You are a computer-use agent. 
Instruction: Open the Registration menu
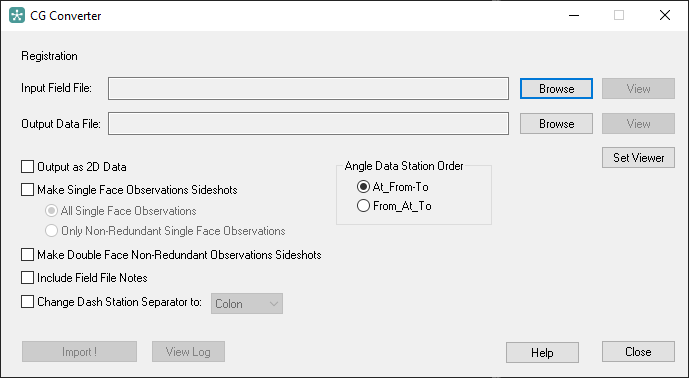49,56
